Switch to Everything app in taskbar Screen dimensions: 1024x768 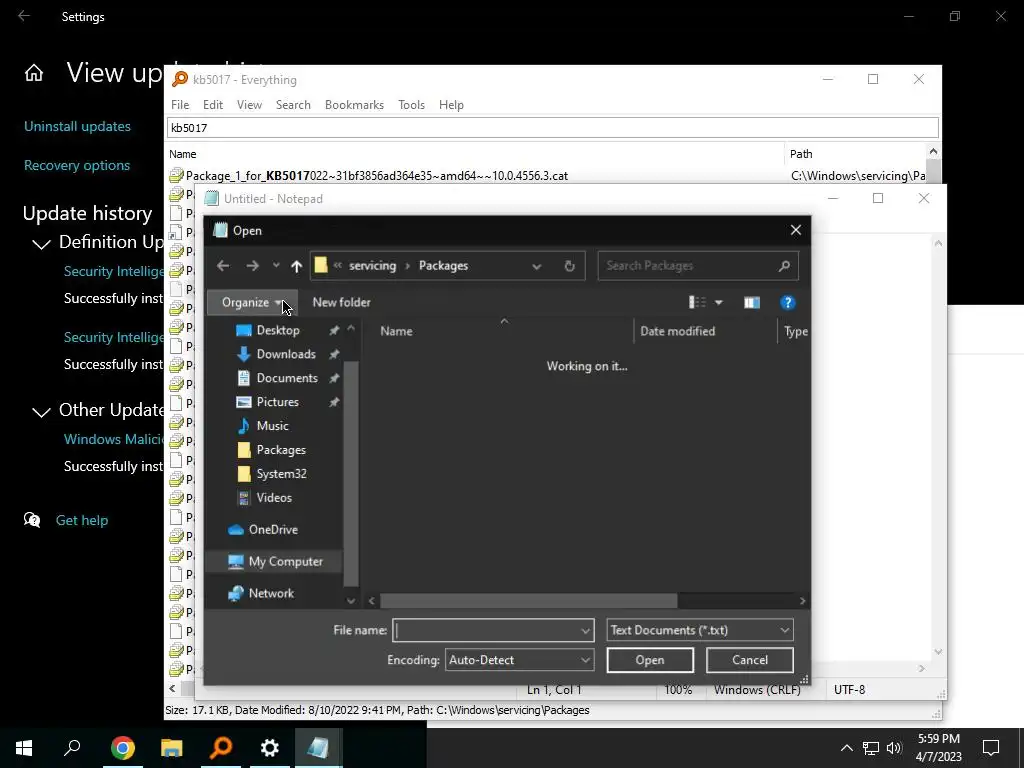pos(221,748)
